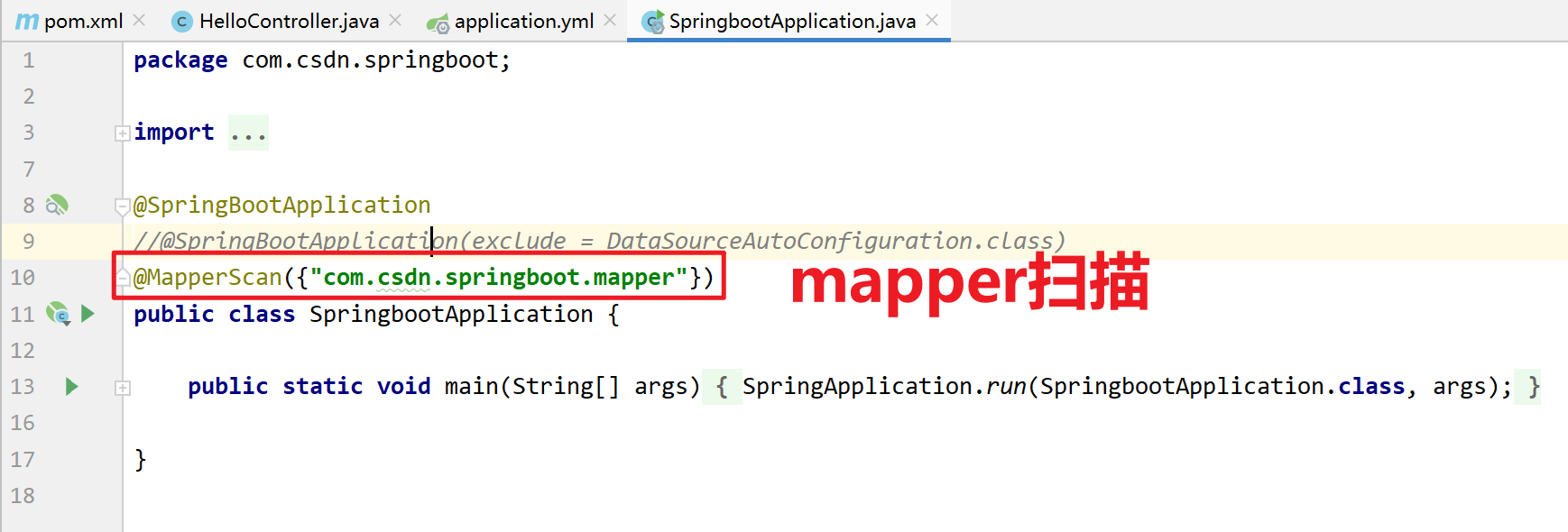
Task: Open the HelloController.java tab
Action: [x=289, y=21]
